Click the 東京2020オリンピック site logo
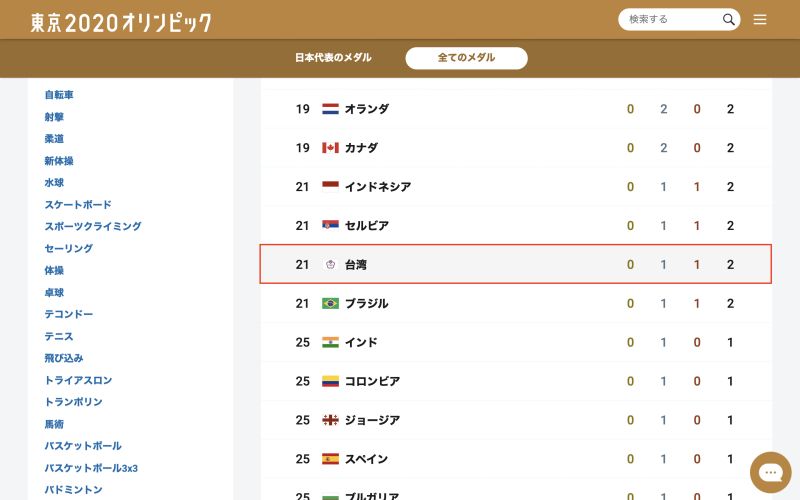 (121, 22)
